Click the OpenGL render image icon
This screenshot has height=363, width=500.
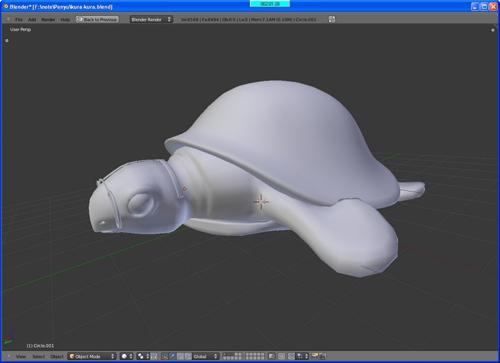pyautogui.click(x=314, y=356)
